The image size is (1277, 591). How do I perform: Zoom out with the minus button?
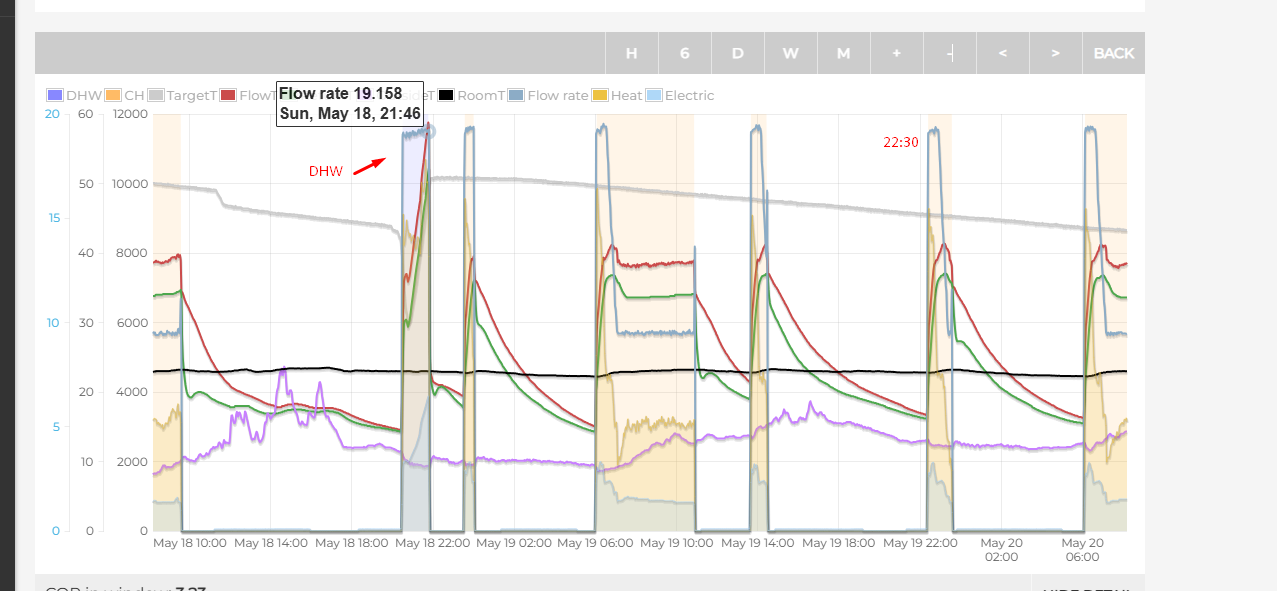point(950,53)
